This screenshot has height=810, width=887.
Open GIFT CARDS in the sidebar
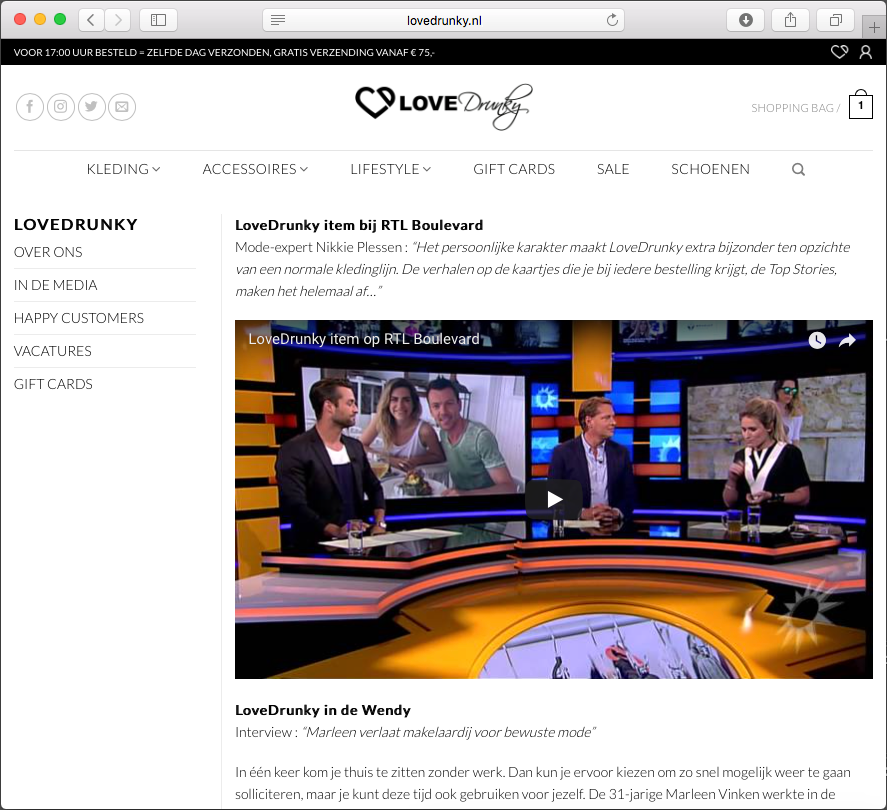pyautogui.click(x=53, y=384)
